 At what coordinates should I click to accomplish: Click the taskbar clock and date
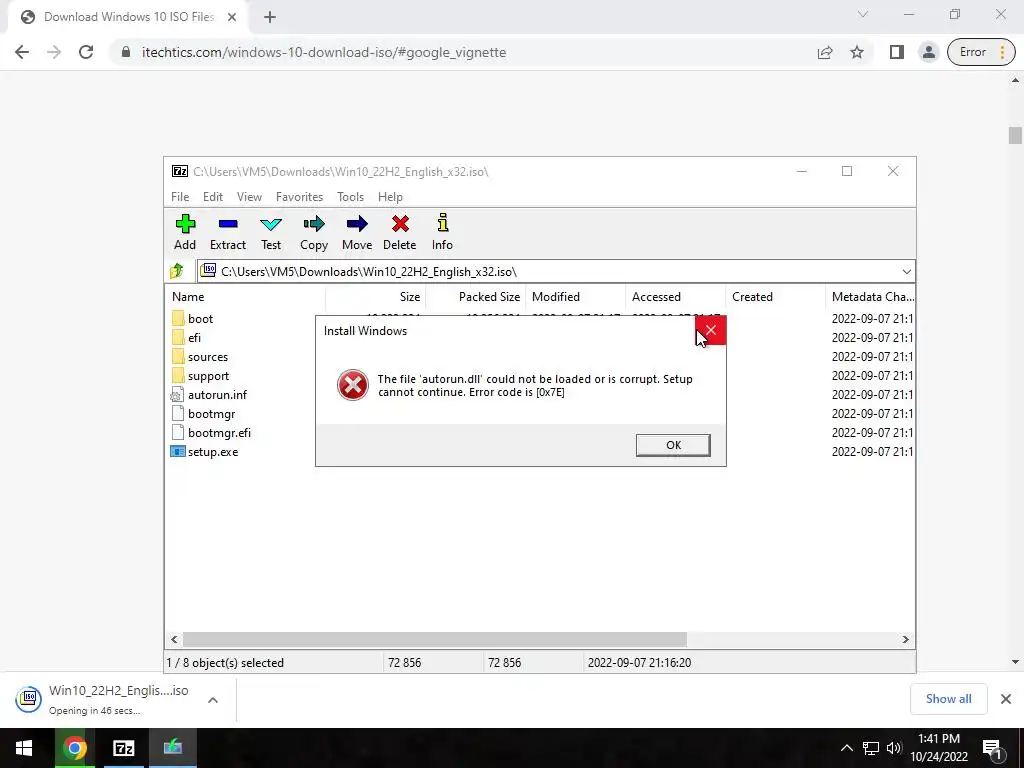click(x=939, y=748)
